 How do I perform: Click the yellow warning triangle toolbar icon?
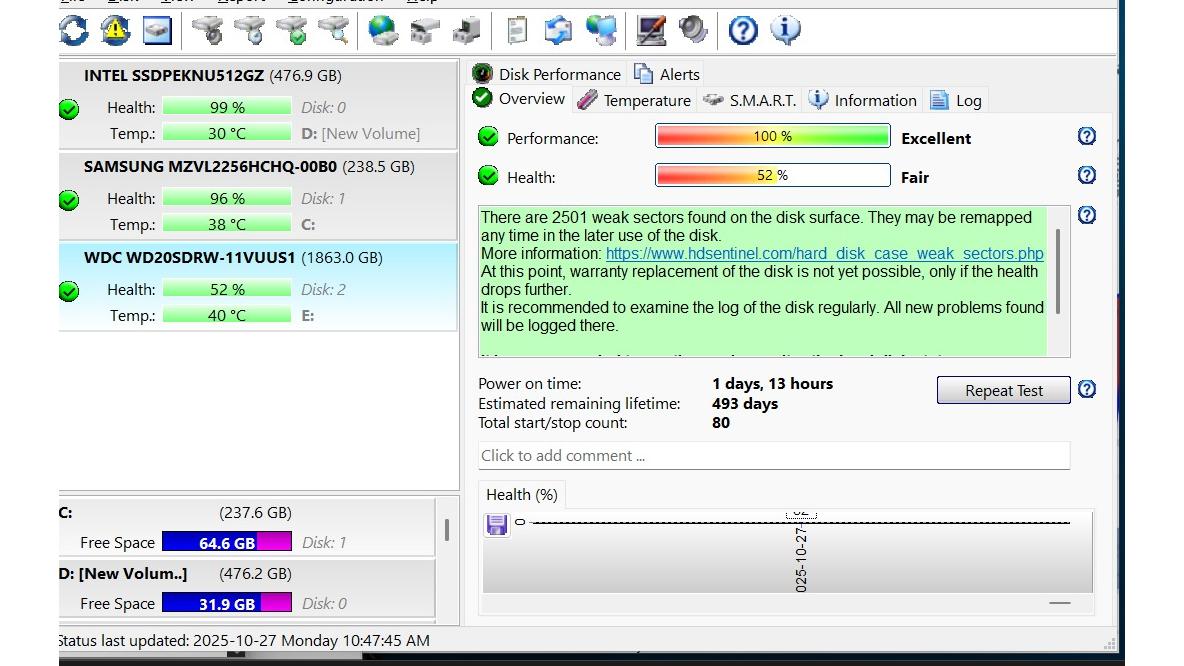tap(115, 31)
